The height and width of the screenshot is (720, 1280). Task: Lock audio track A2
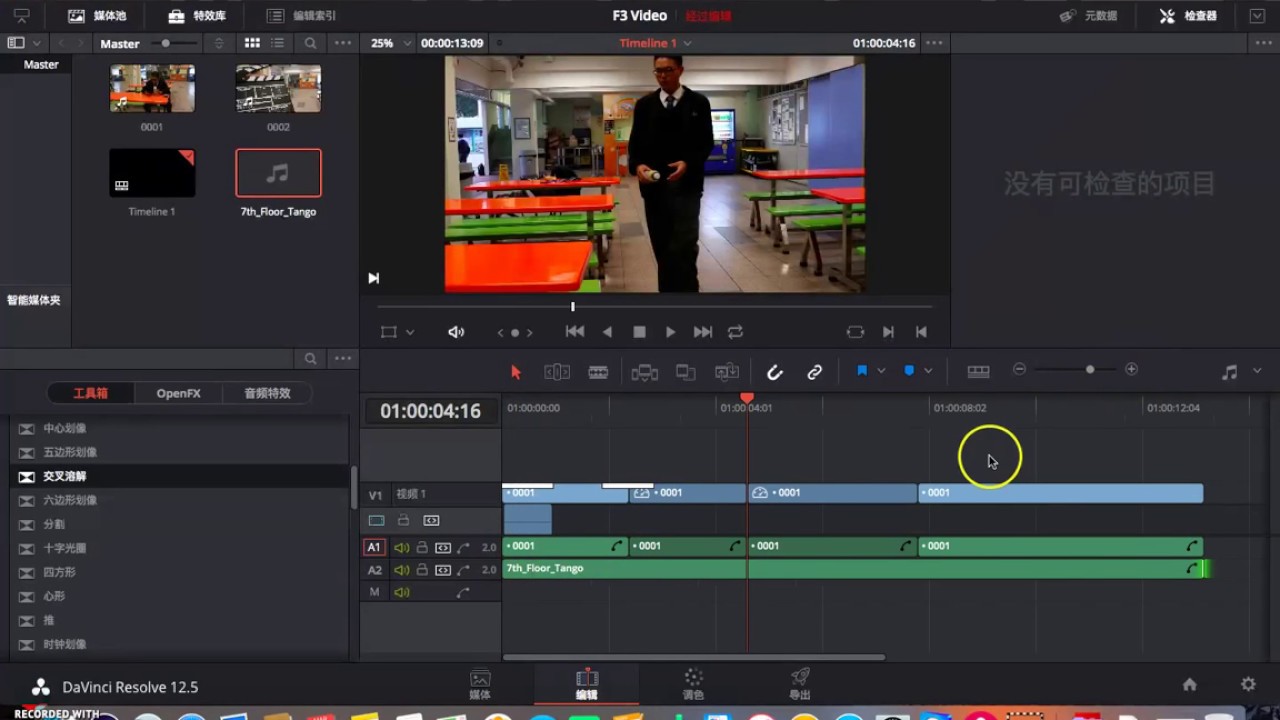click(422, 570)
